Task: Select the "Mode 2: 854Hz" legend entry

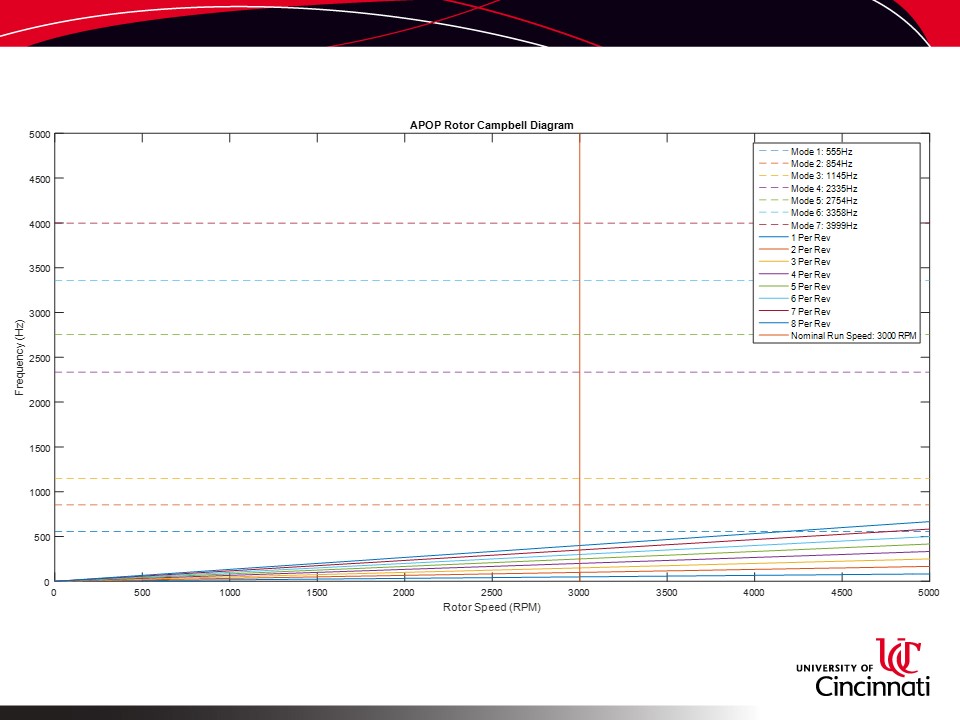Action: tap(821, 163)
